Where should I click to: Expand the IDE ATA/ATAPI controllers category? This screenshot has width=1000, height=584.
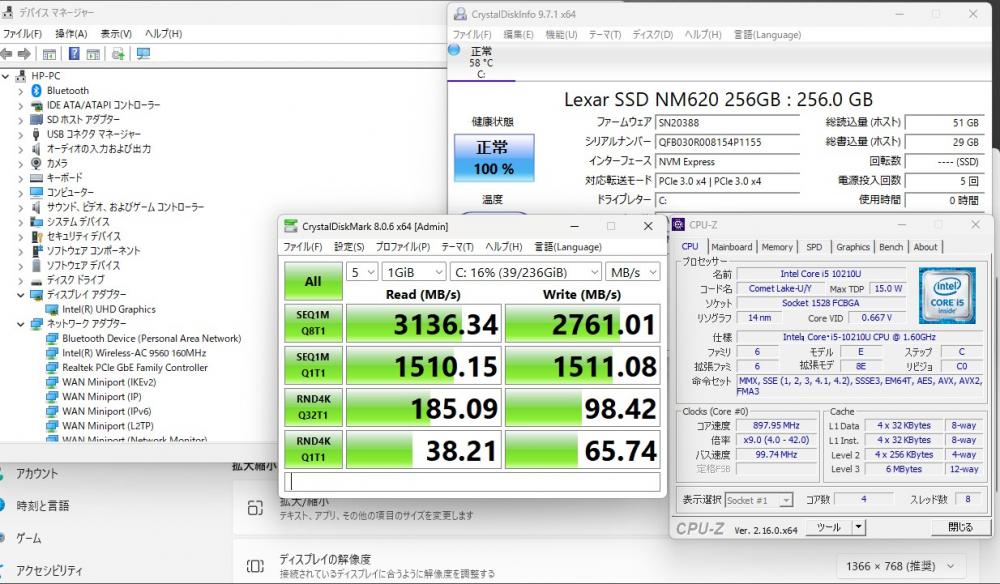(x=20, y=106)
